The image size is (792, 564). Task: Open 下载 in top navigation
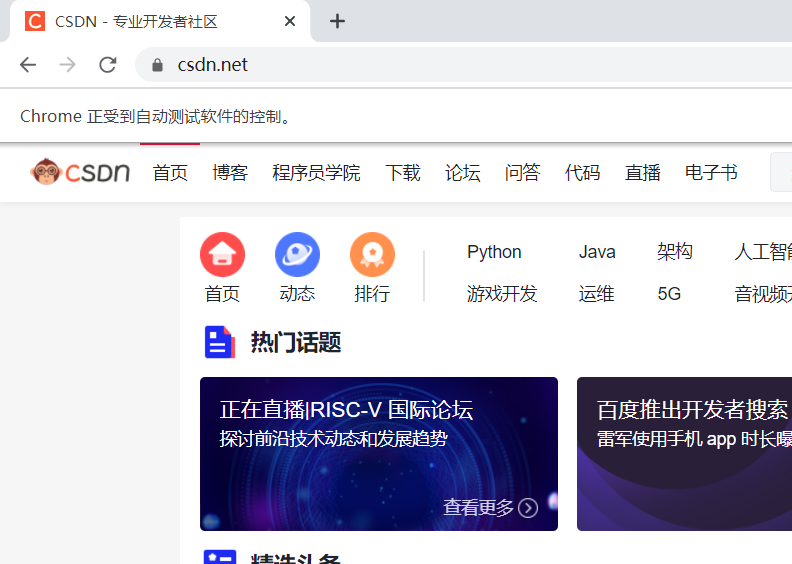[403, 173]
